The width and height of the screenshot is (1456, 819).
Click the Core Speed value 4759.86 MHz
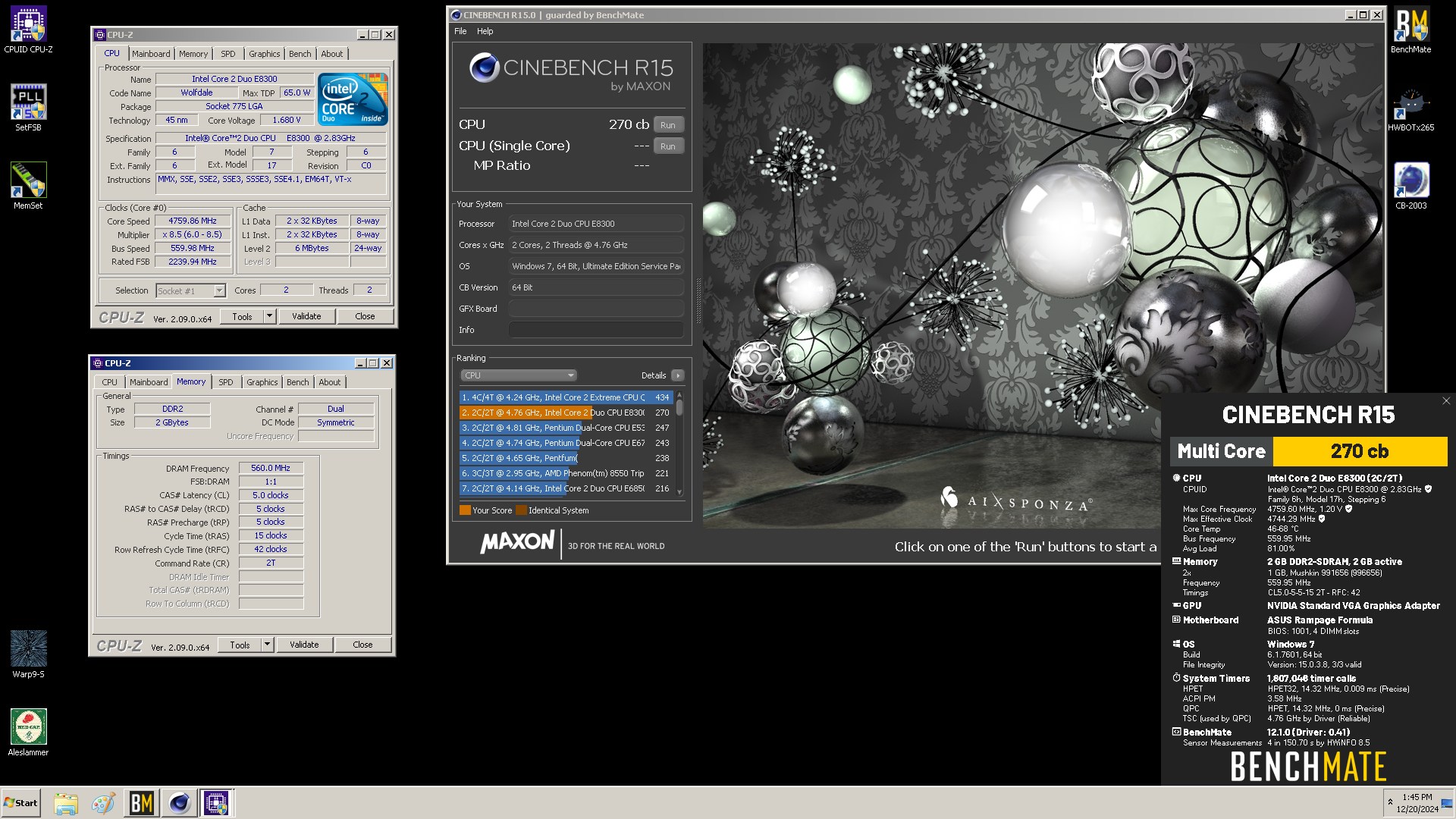[x=193, y=221]
